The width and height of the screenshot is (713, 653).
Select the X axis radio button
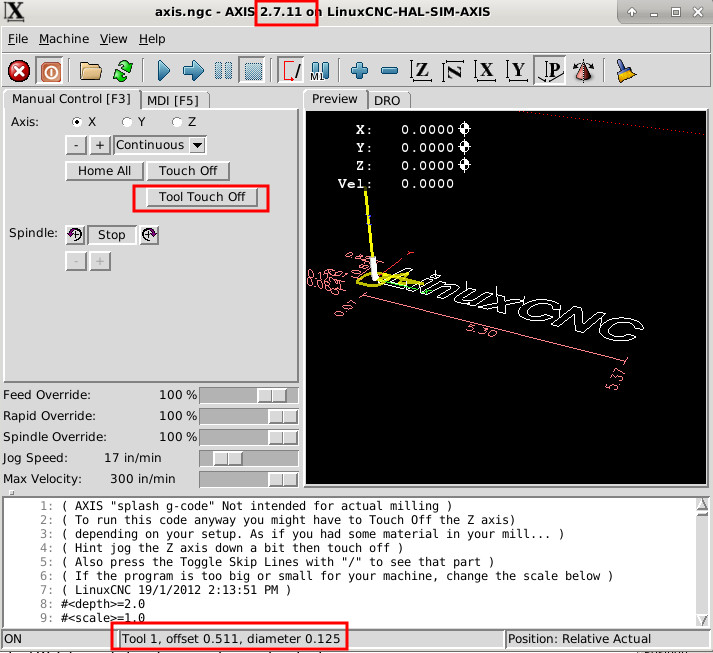[77, 122]
